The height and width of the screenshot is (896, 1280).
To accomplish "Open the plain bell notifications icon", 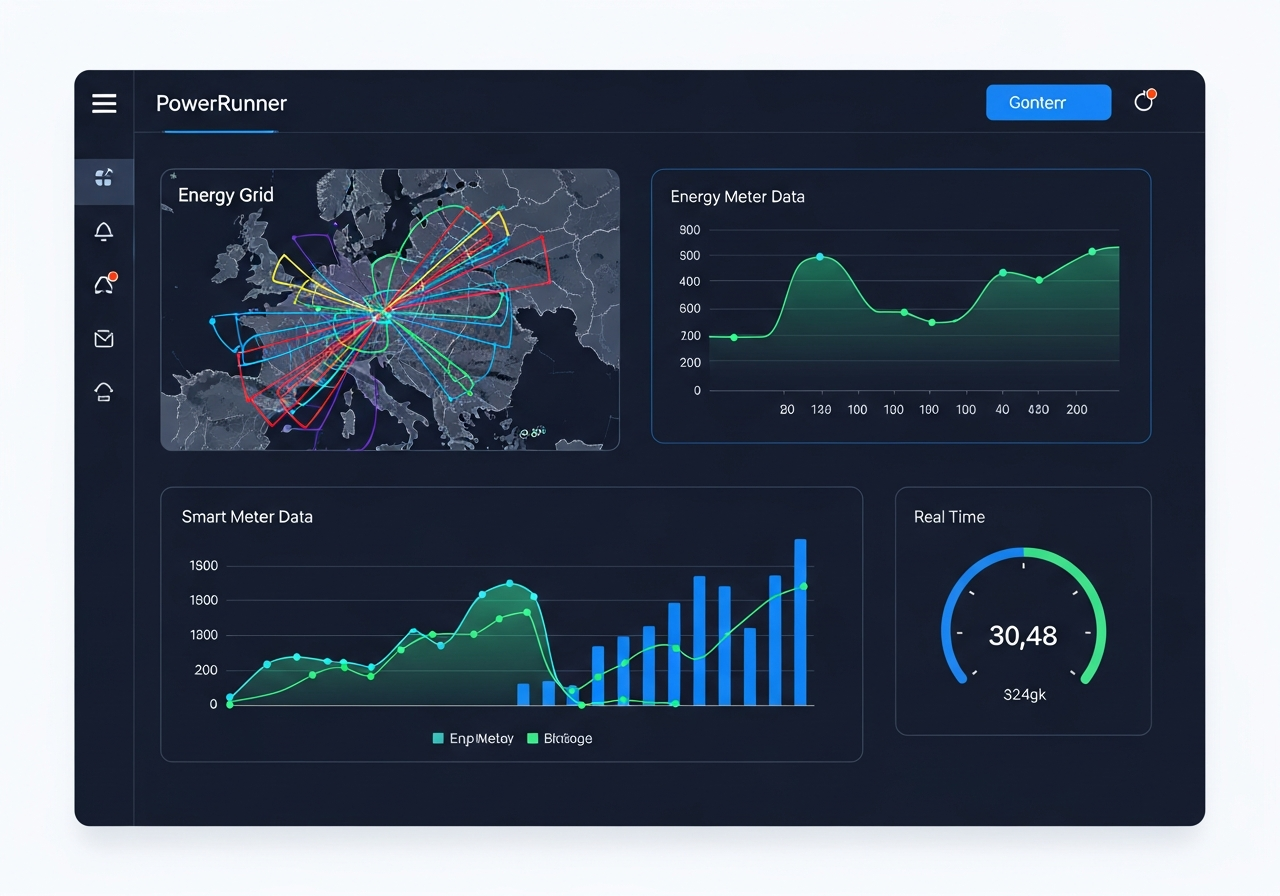I will coord(104,232).
